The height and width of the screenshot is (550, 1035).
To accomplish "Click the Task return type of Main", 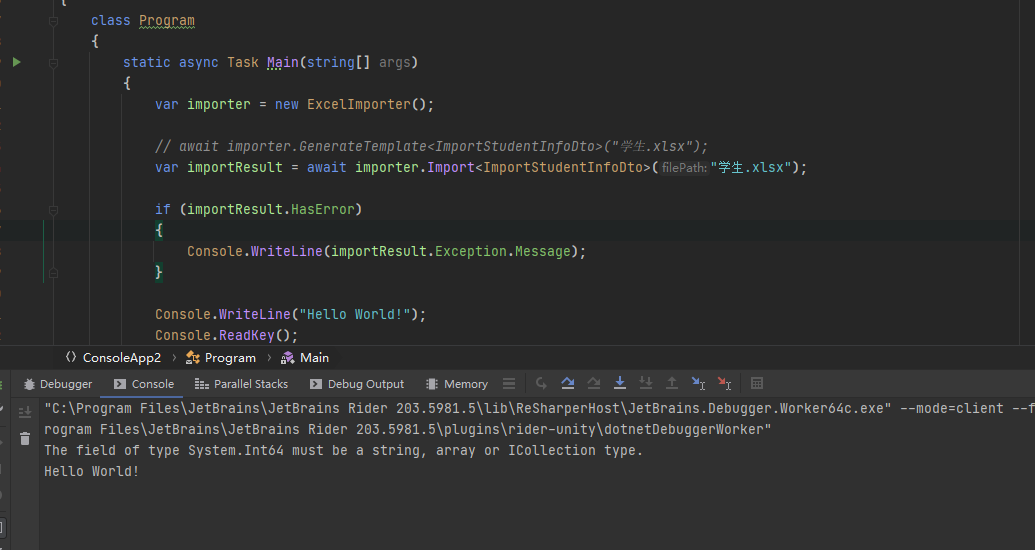I will (x=243, y=62).
